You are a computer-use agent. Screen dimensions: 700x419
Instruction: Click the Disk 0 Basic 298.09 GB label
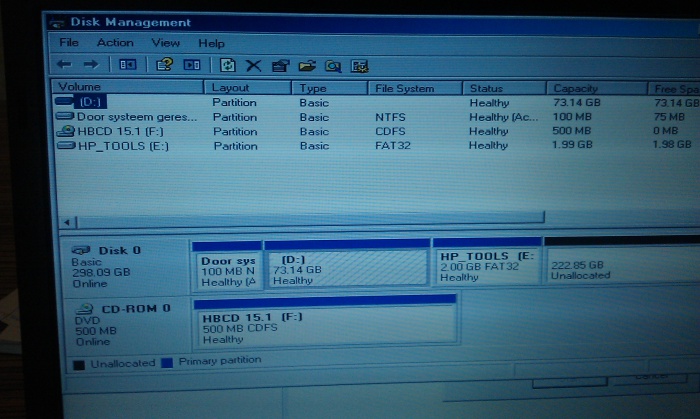pos(106,267)
